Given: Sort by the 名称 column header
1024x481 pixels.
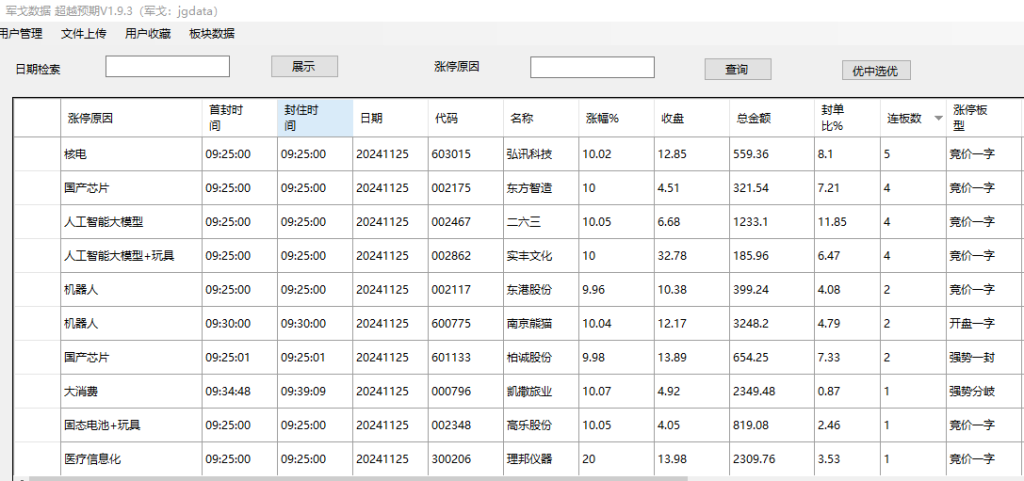Looking at the screenshot, I should [541, 118].
